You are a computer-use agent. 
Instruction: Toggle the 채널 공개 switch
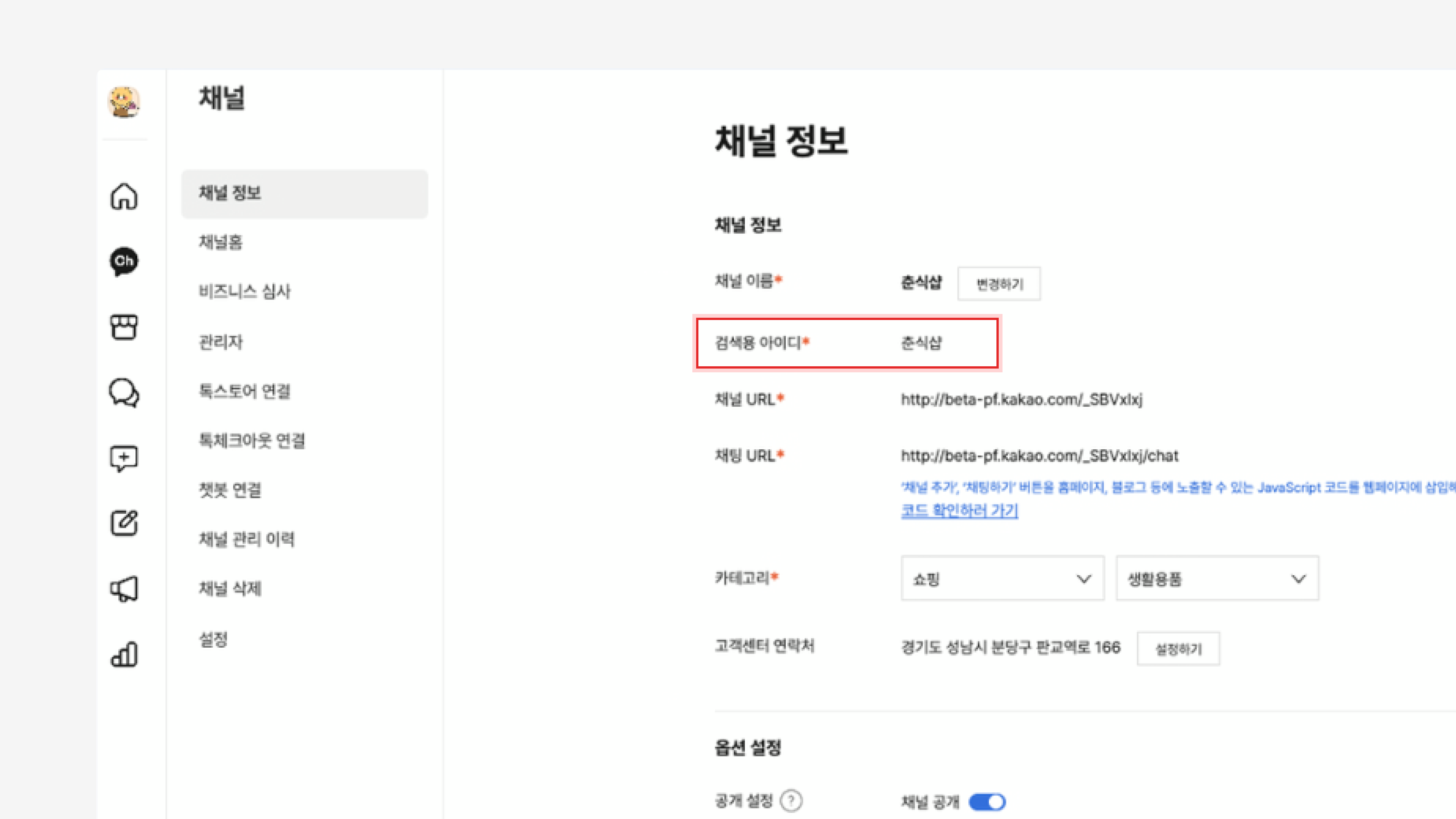point(987,802)
